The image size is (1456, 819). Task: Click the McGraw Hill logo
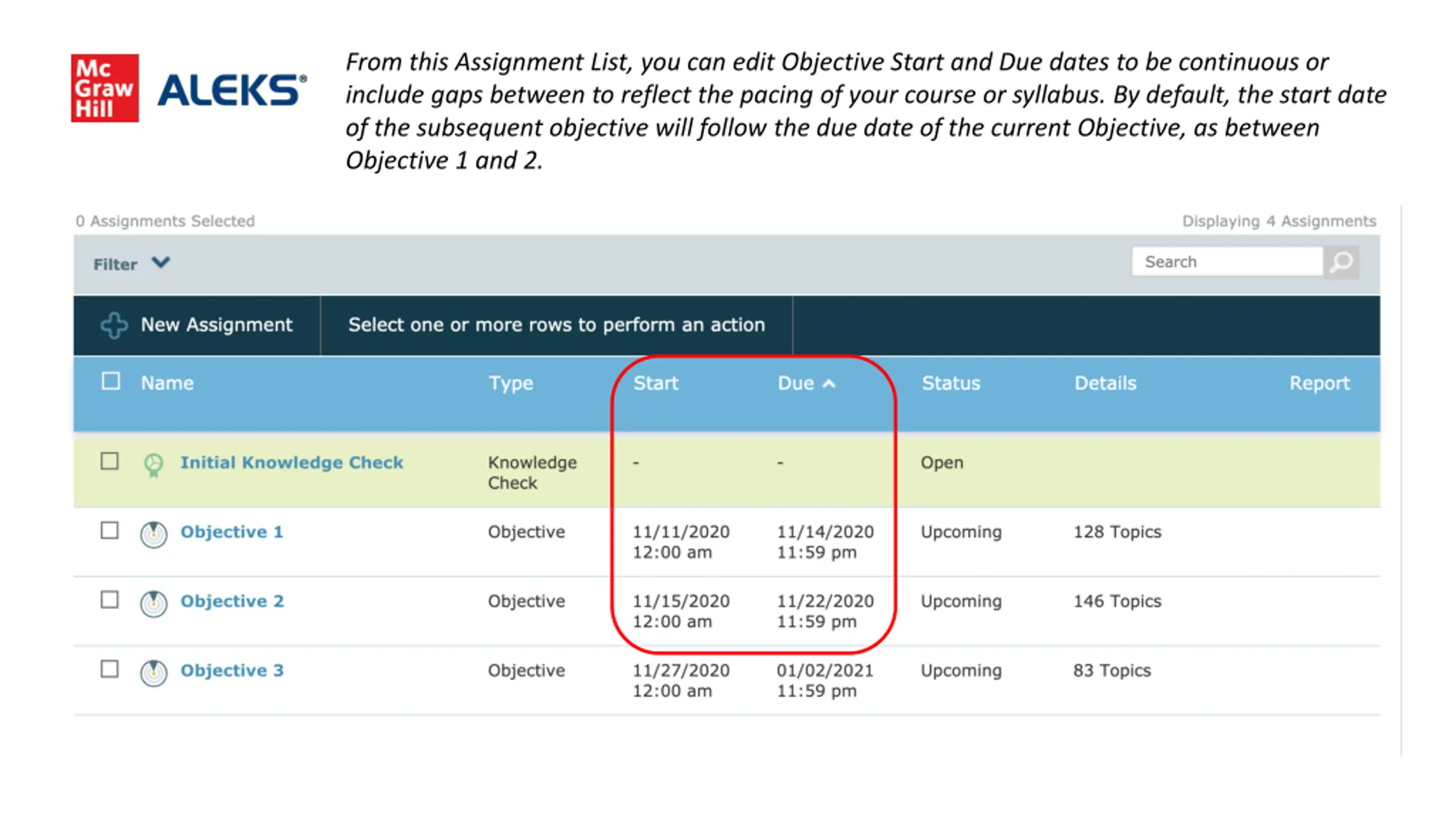[x=105, y=88]
